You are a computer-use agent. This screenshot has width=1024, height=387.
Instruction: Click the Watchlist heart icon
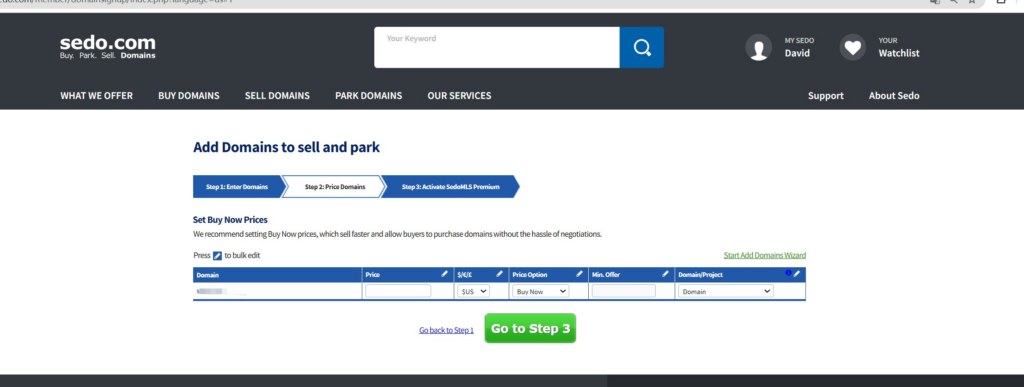[x=852, y=48]
